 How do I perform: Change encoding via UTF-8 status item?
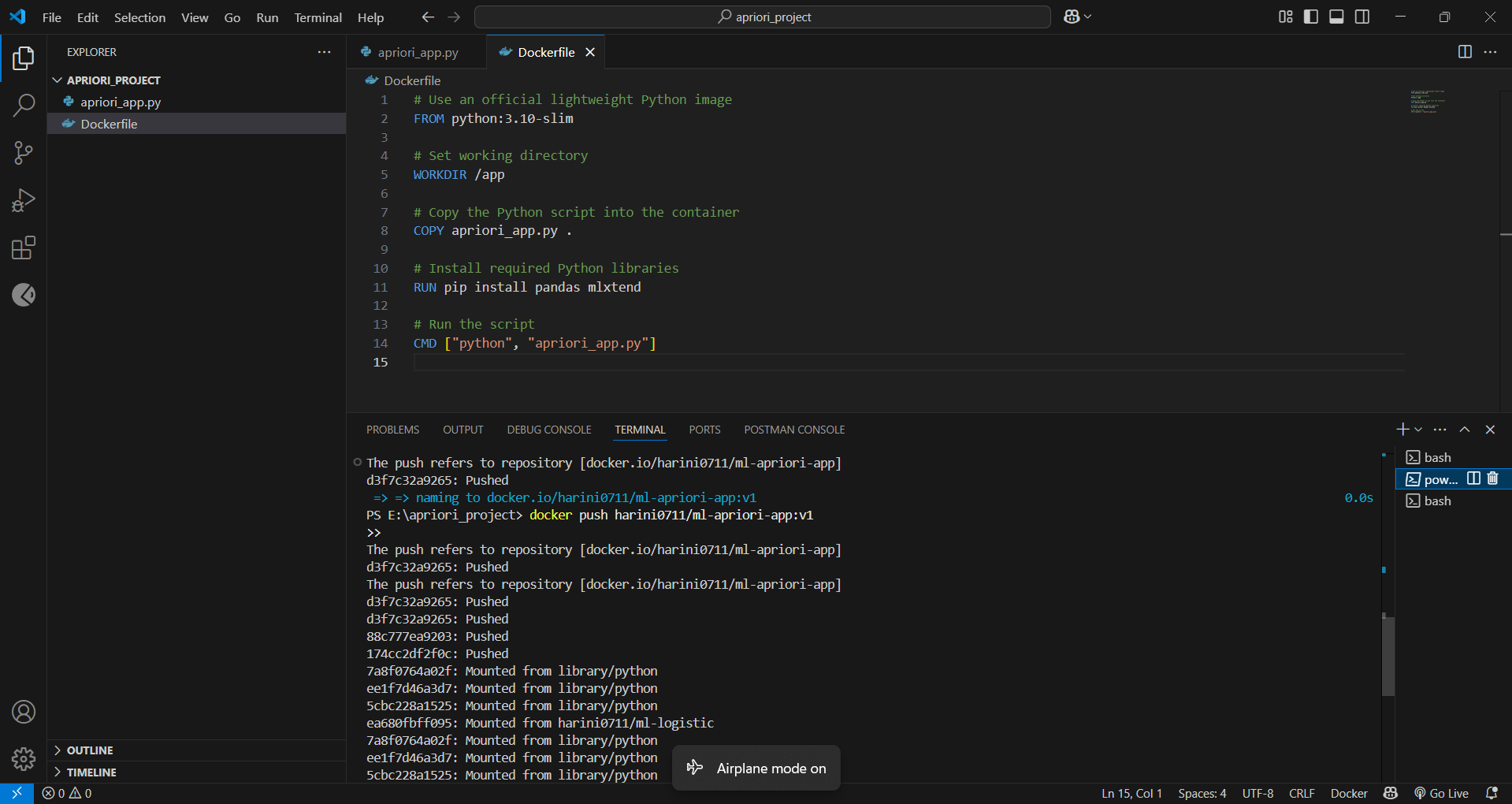click(x=1258, y=793)
